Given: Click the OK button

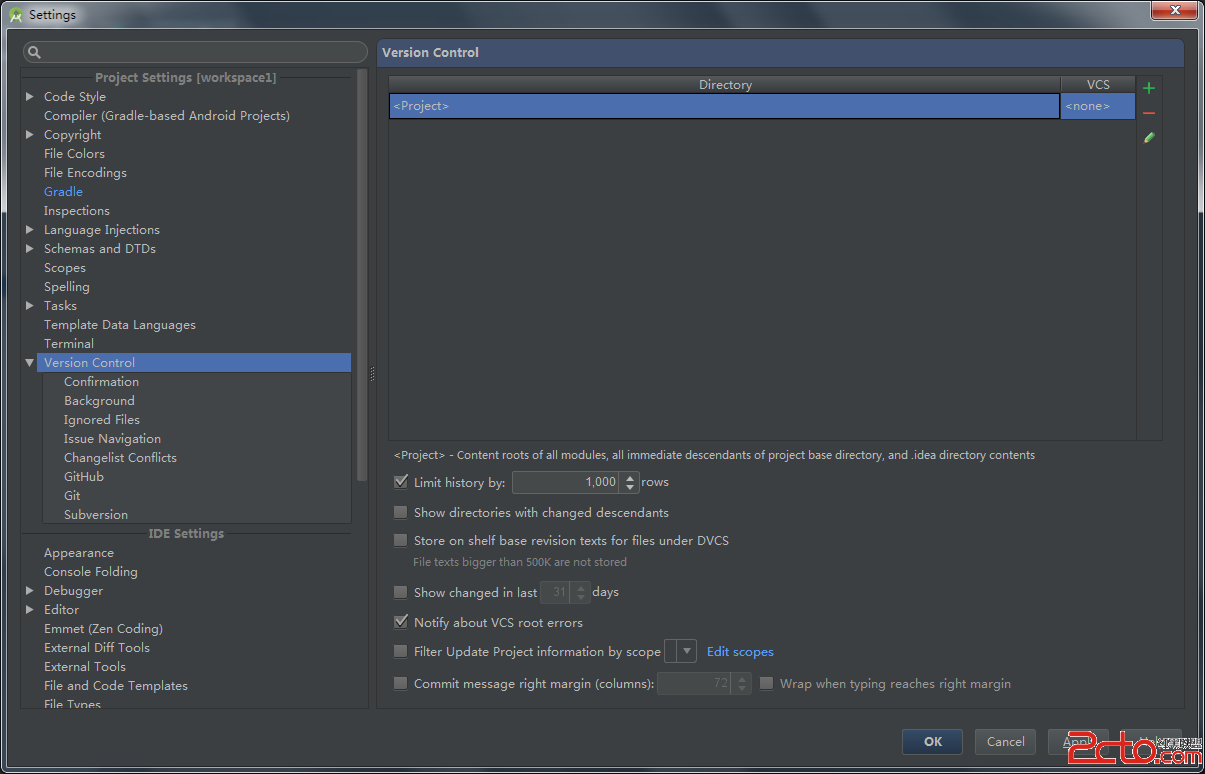Looking at the screenshot, I should (x=932, y=741).
